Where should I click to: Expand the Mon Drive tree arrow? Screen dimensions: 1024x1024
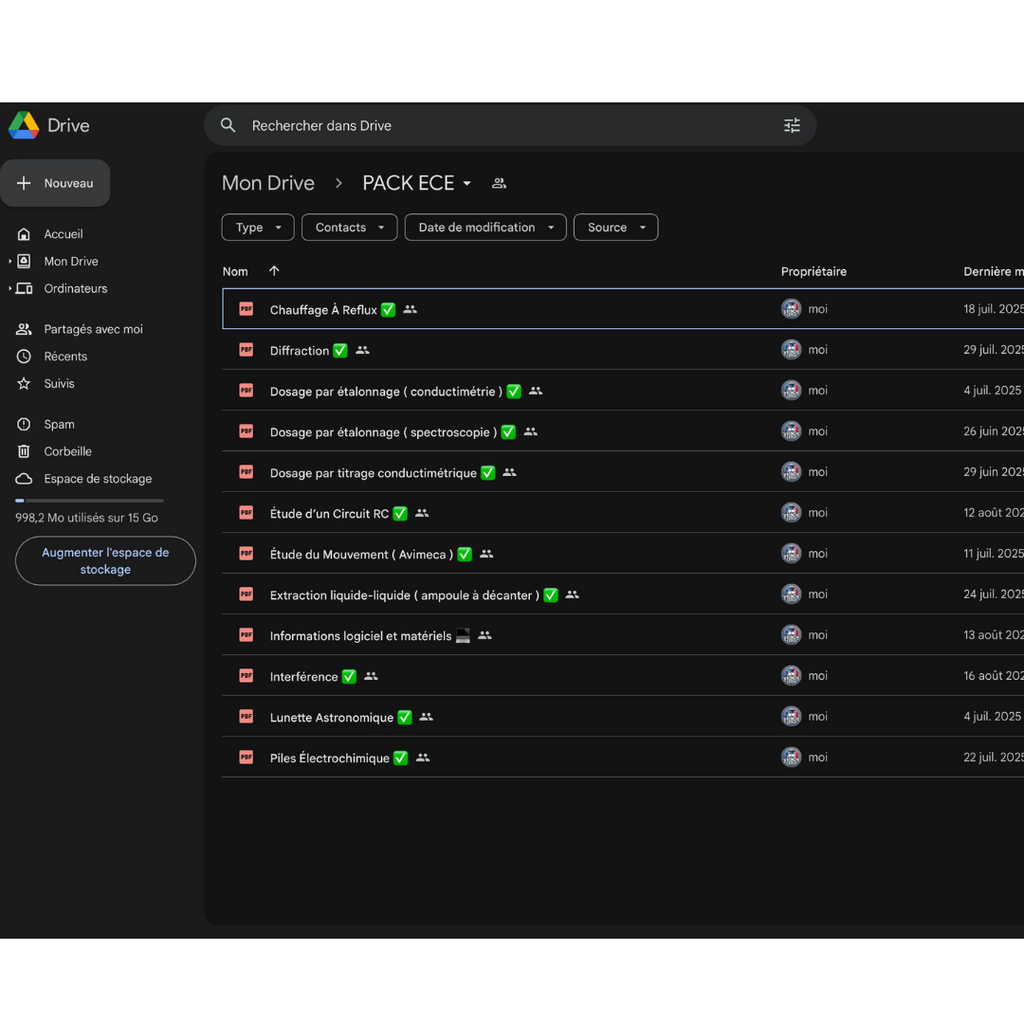10,261
